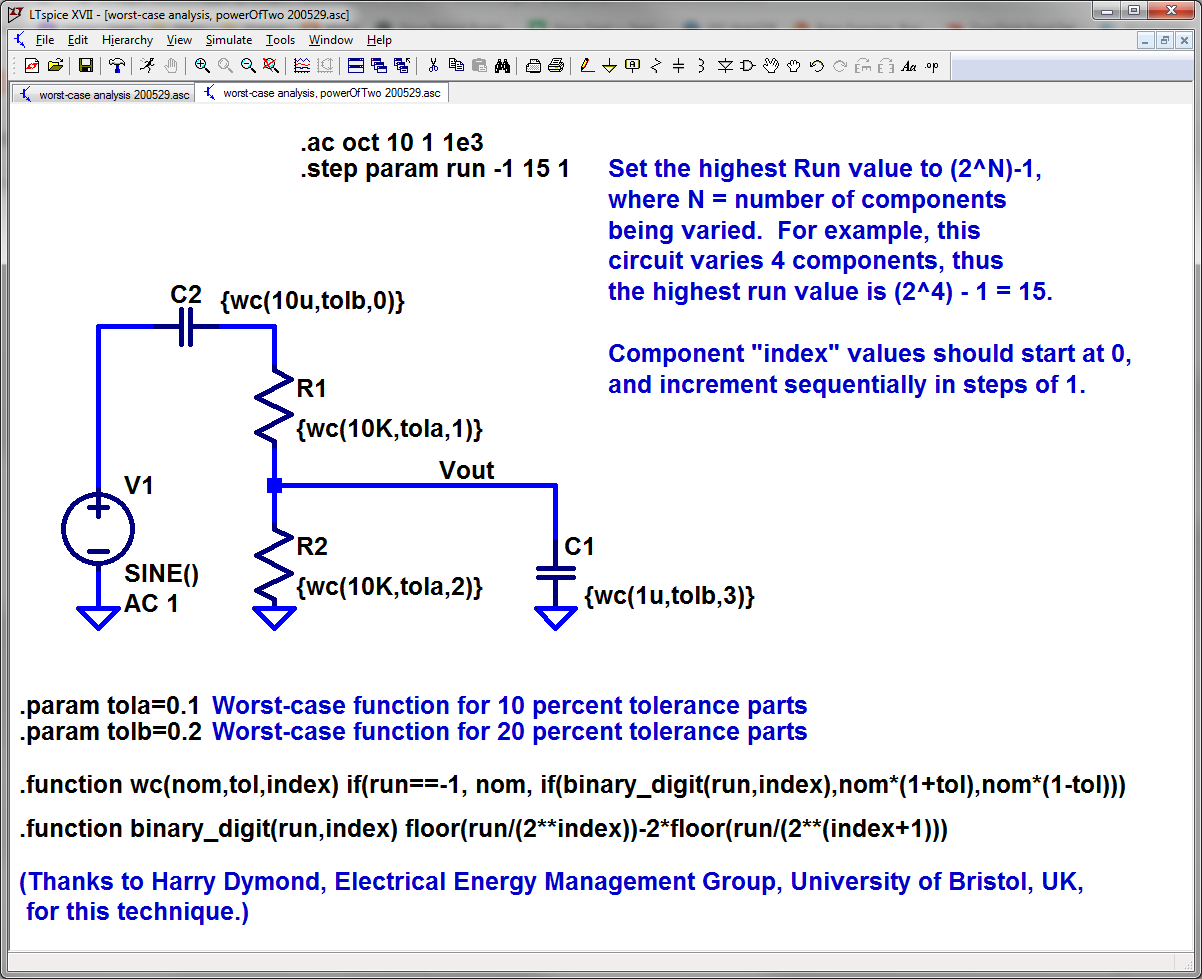1202x979 pixels.
Task: Open the Control Panel via the hammer icon
Action: (118, 67)
